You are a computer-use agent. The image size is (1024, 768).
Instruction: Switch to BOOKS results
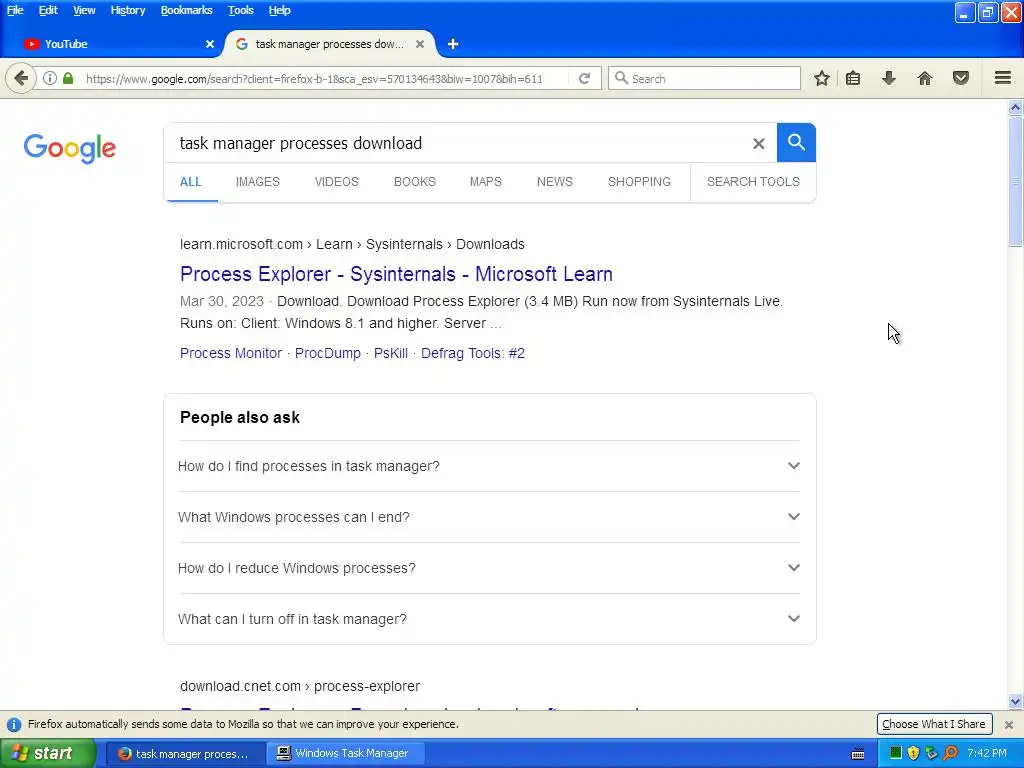click(414, 182)
